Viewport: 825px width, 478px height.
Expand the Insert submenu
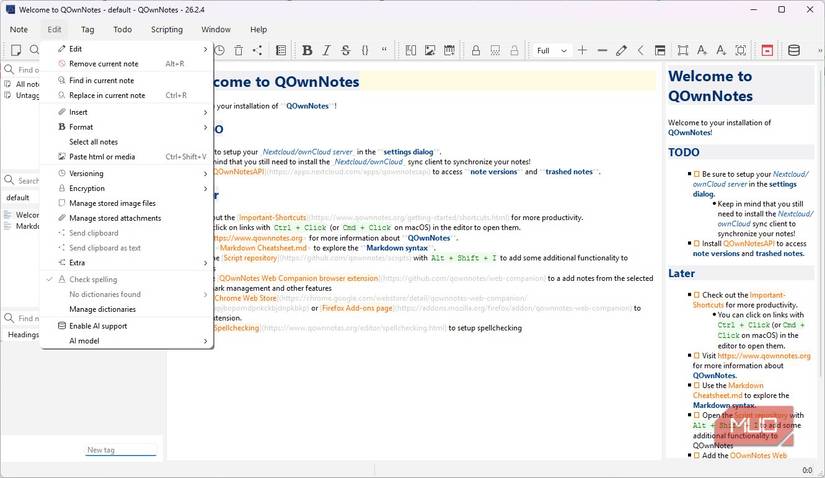point(126,112)
